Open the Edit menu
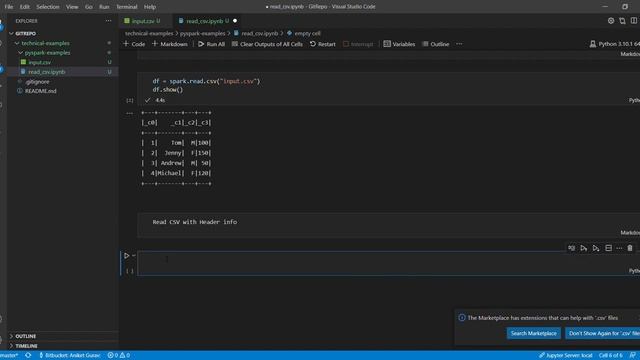 [24, 7]
